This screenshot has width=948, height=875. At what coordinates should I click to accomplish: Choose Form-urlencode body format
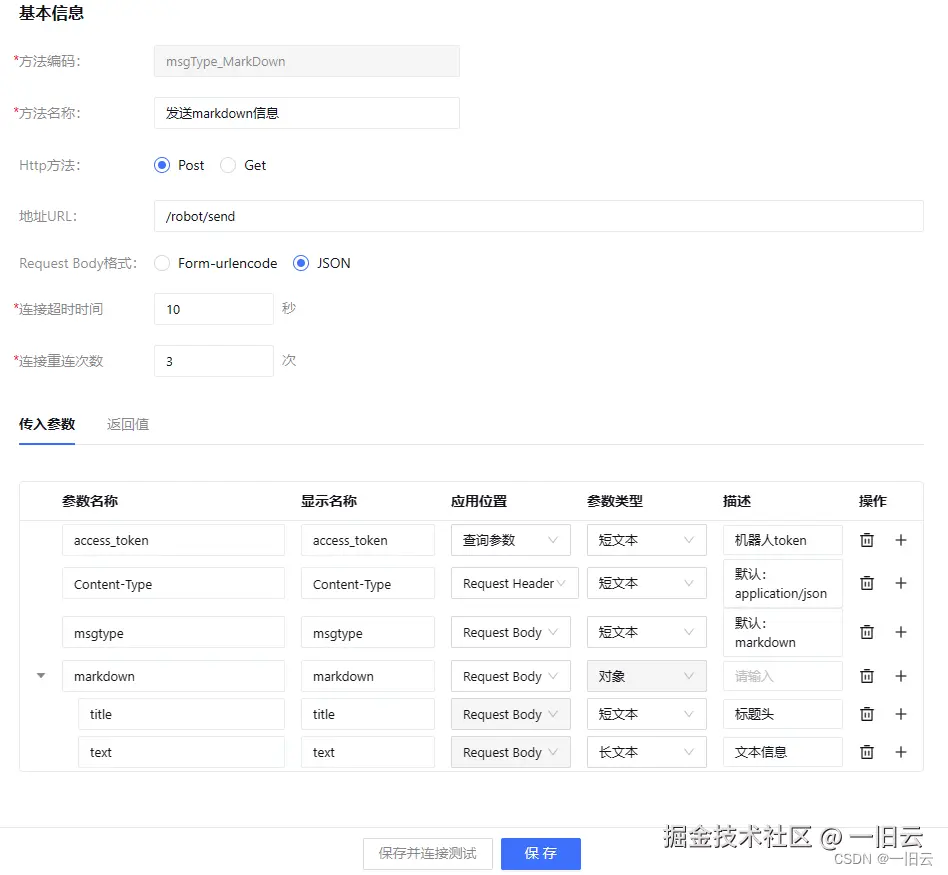click(x=162, y=263)
